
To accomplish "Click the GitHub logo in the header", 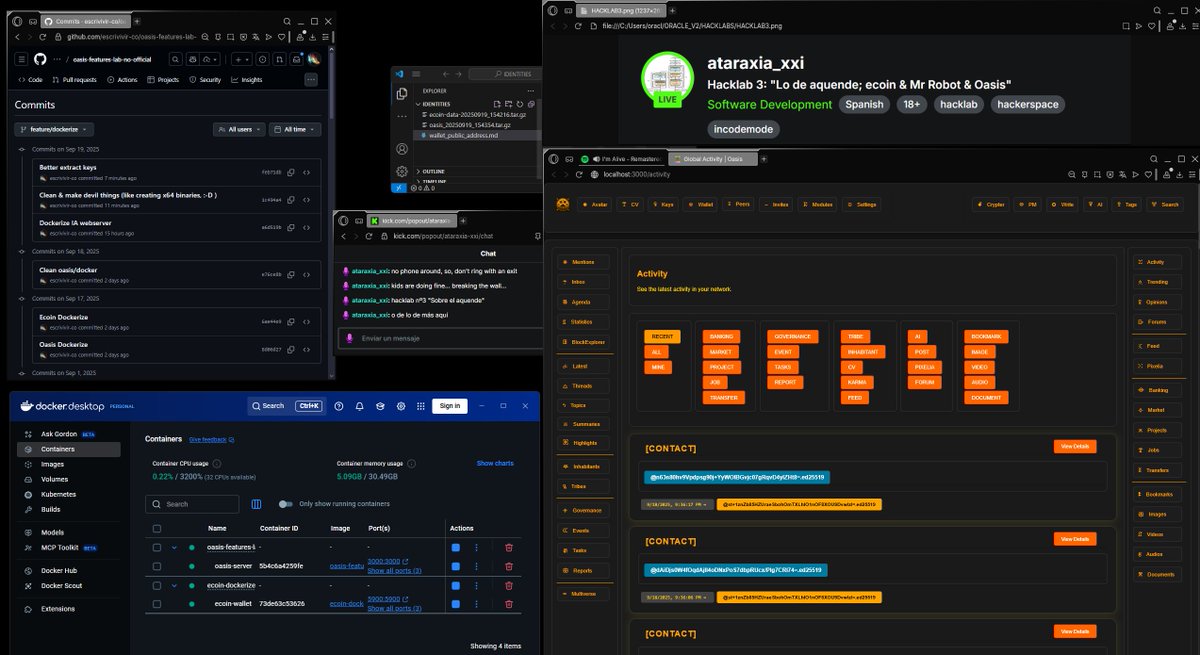I will click(40, 59).
